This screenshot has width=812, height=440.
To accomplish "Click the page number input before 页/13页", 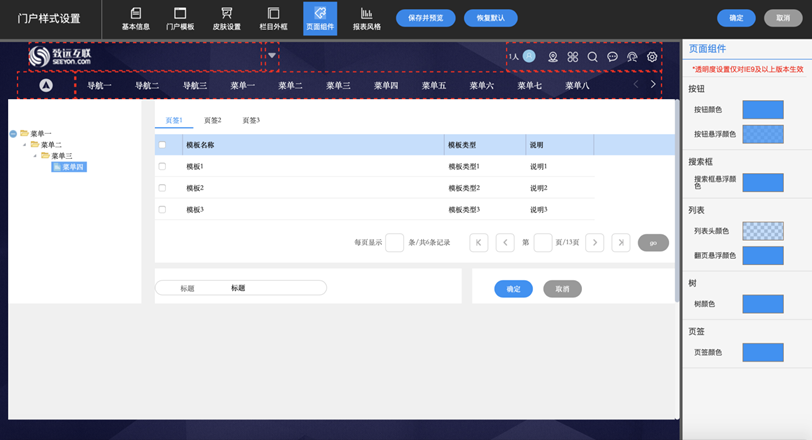I will click(543, 242).
